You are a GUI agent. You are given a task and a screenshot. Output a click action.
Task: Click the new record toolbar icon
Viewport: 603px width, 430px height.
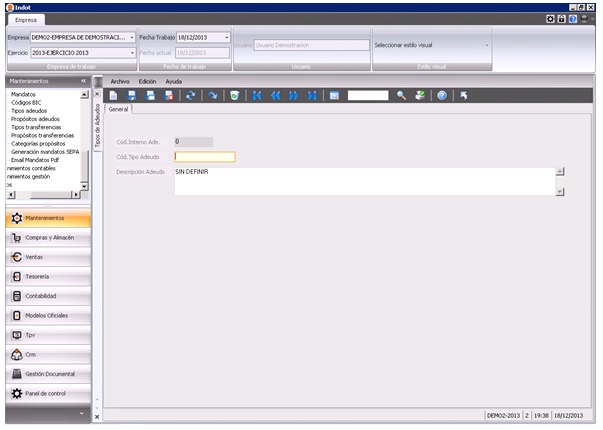coord(114,95)
